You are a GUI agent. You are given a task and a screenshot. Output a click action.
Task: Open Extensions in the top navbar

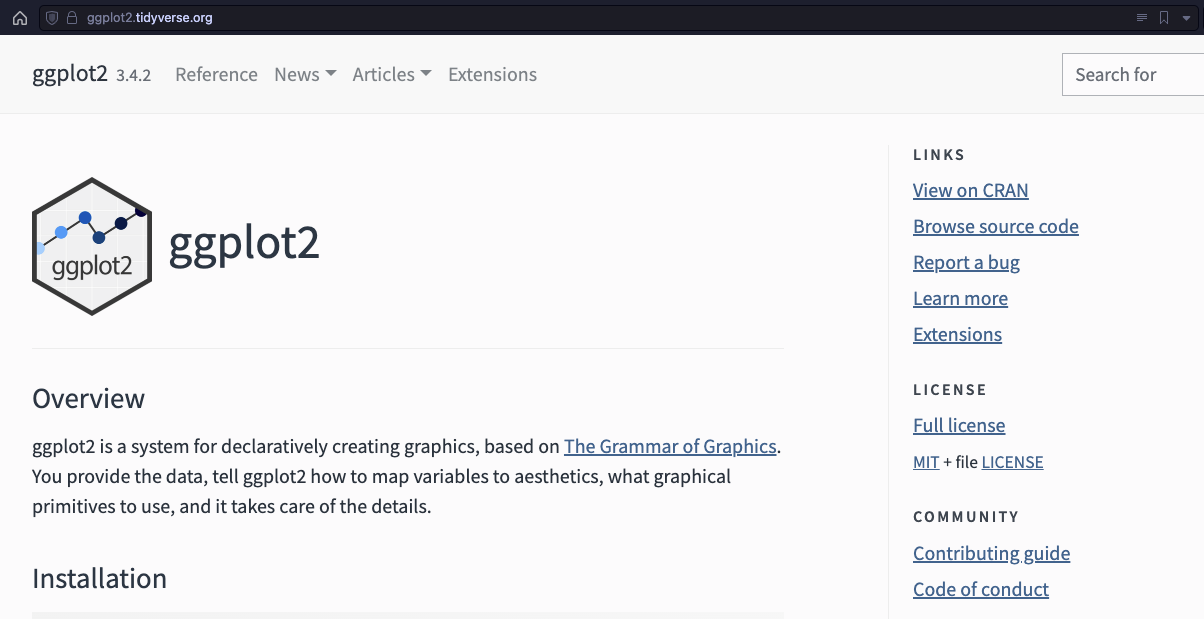click(x=492, y=75)
